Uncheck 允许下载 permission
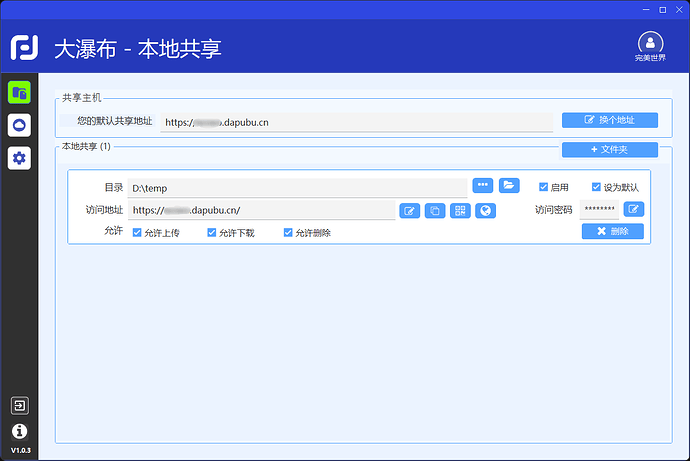Screen dimensions: 690x461 [x=212, y=232]
